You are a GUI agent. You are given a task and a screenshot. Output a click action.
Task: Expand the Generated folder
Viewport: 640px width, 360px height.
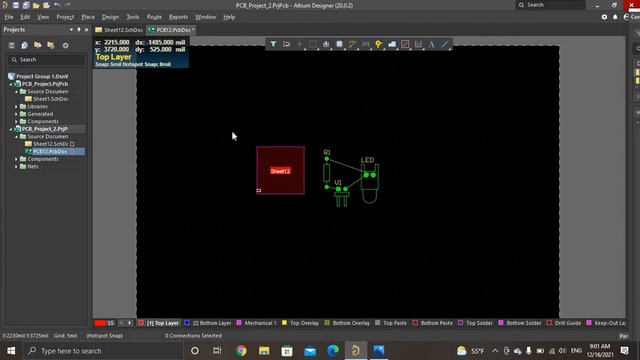17,114
